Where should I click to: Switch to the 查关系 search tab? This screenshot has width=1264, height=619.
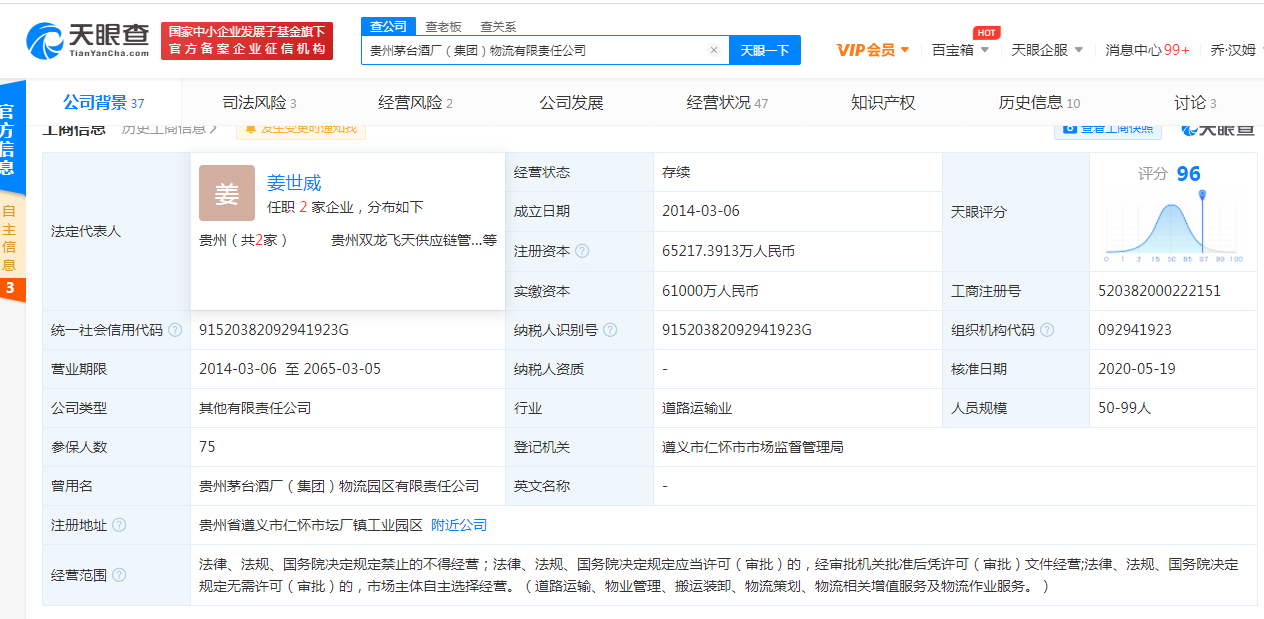[498, 27]
